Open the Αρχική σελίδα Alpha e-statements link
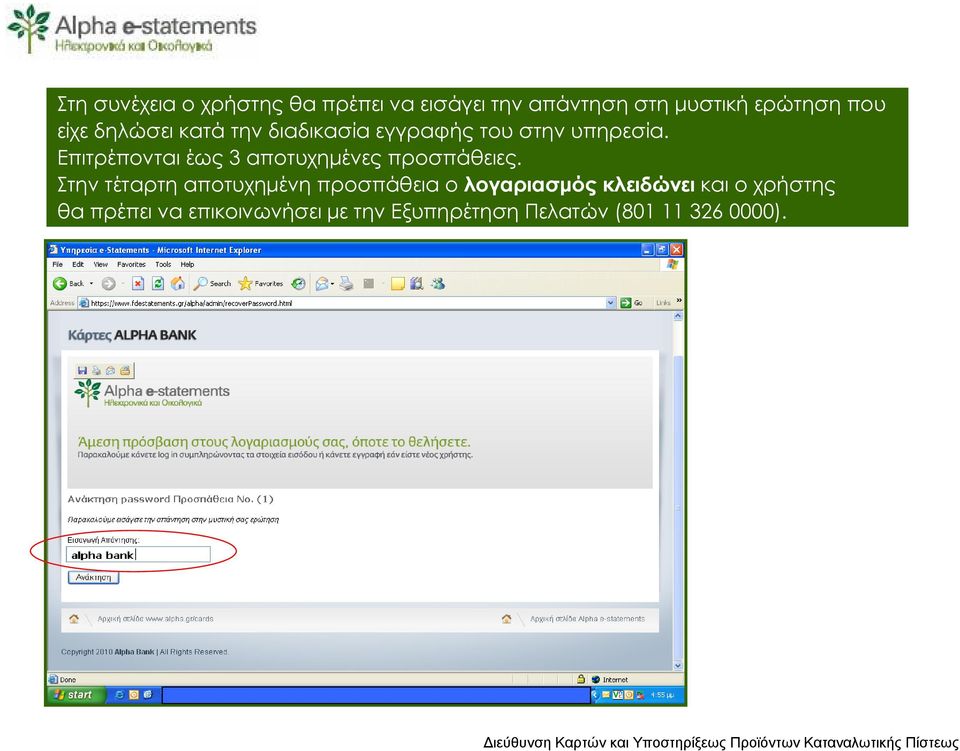The image size is (960, 751). coord(587,619)
